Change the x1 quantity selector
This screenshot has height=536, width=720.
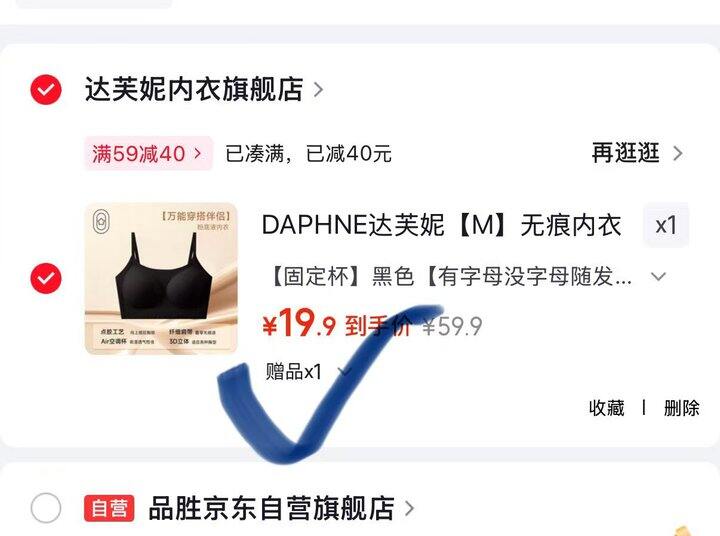[666, 225]
